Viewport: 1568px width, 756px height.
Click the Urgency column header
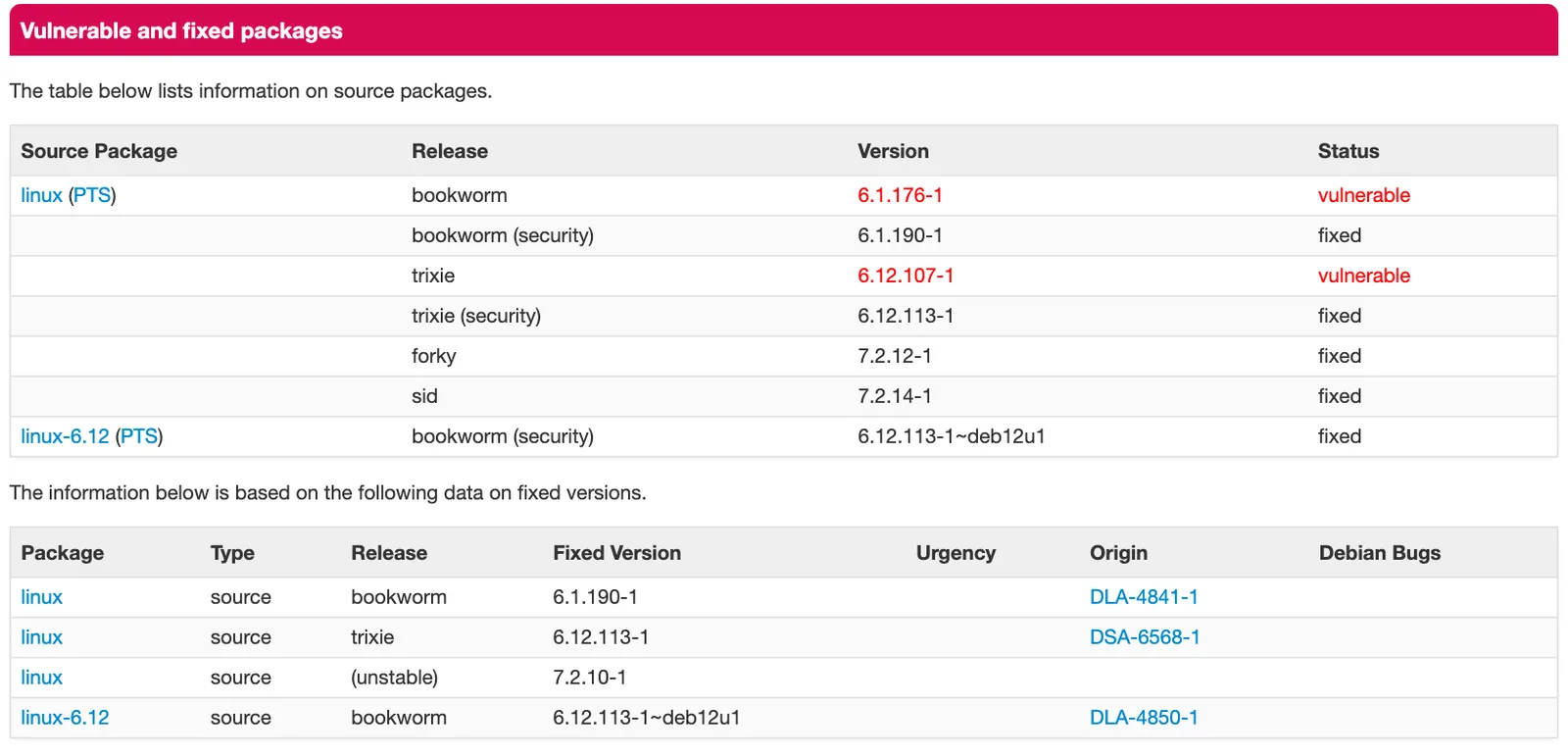coord(955,553)
